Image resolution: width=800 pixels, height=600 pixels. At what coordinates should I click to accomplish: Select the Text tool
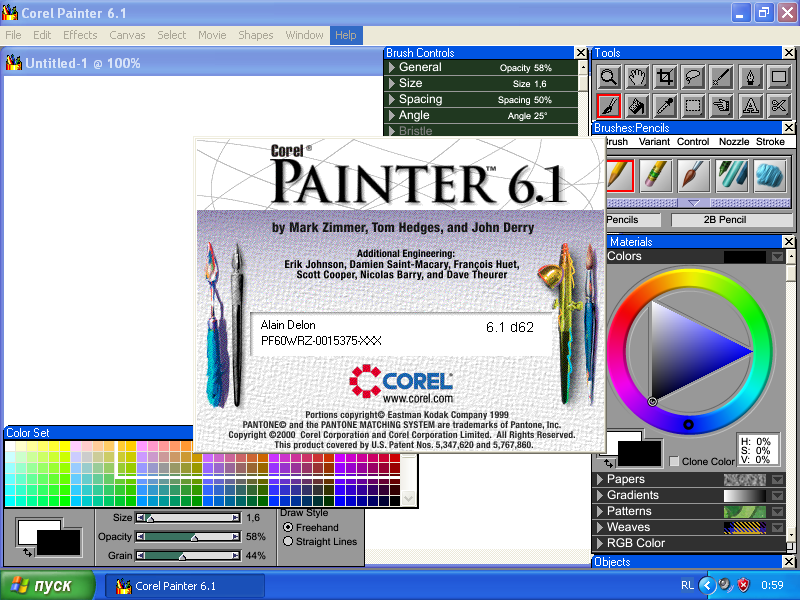pos(750,106)
